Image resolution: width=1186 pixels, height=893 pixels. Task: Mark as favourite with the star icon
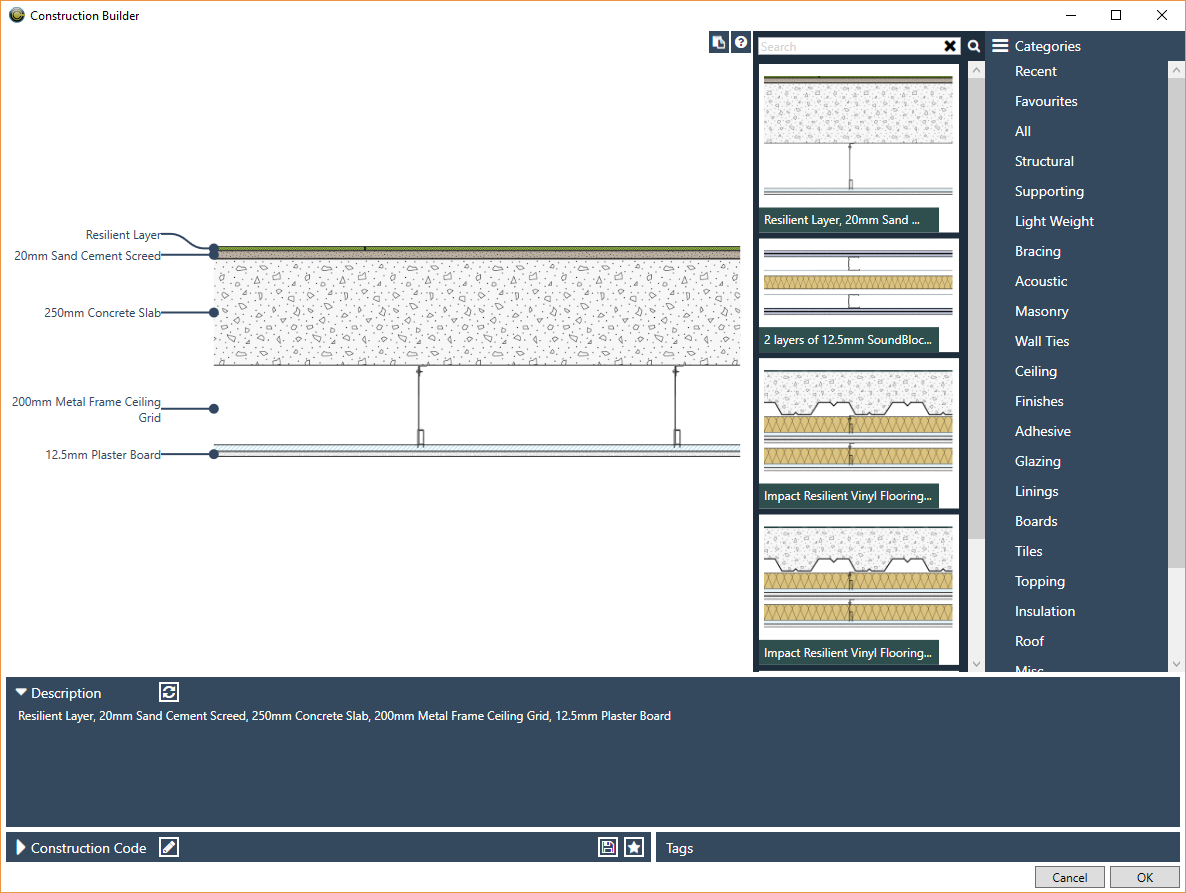pos(633,847)
